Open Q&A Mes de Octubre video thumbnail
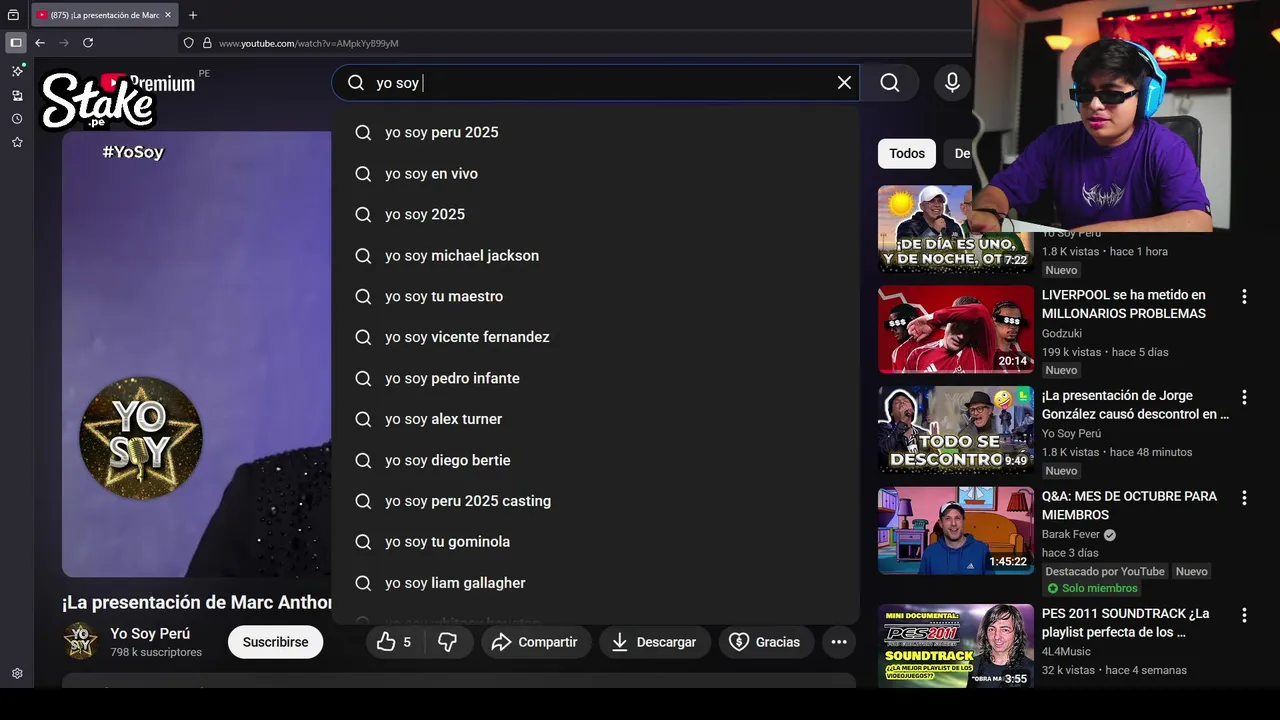Viewport: 1280px width, 720px height. 956,531
